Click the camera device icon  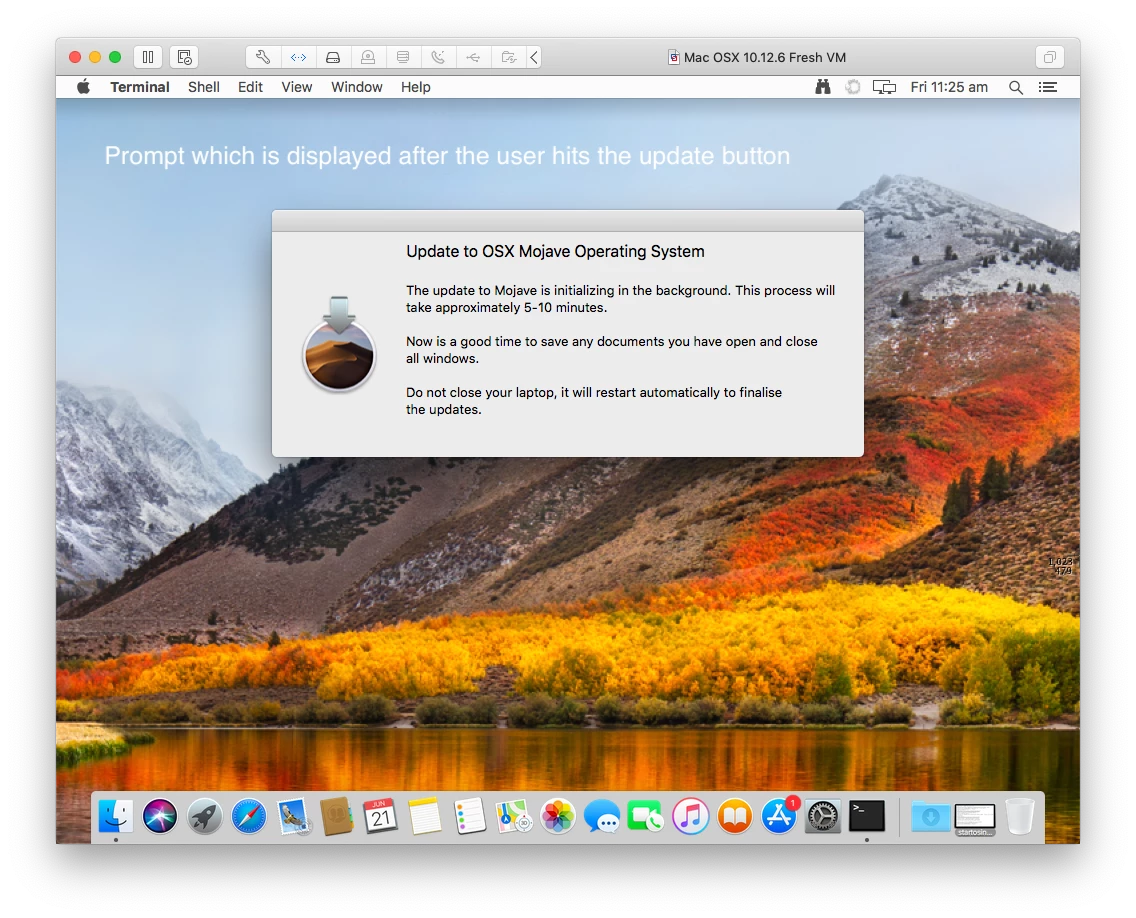pos(368,57)
